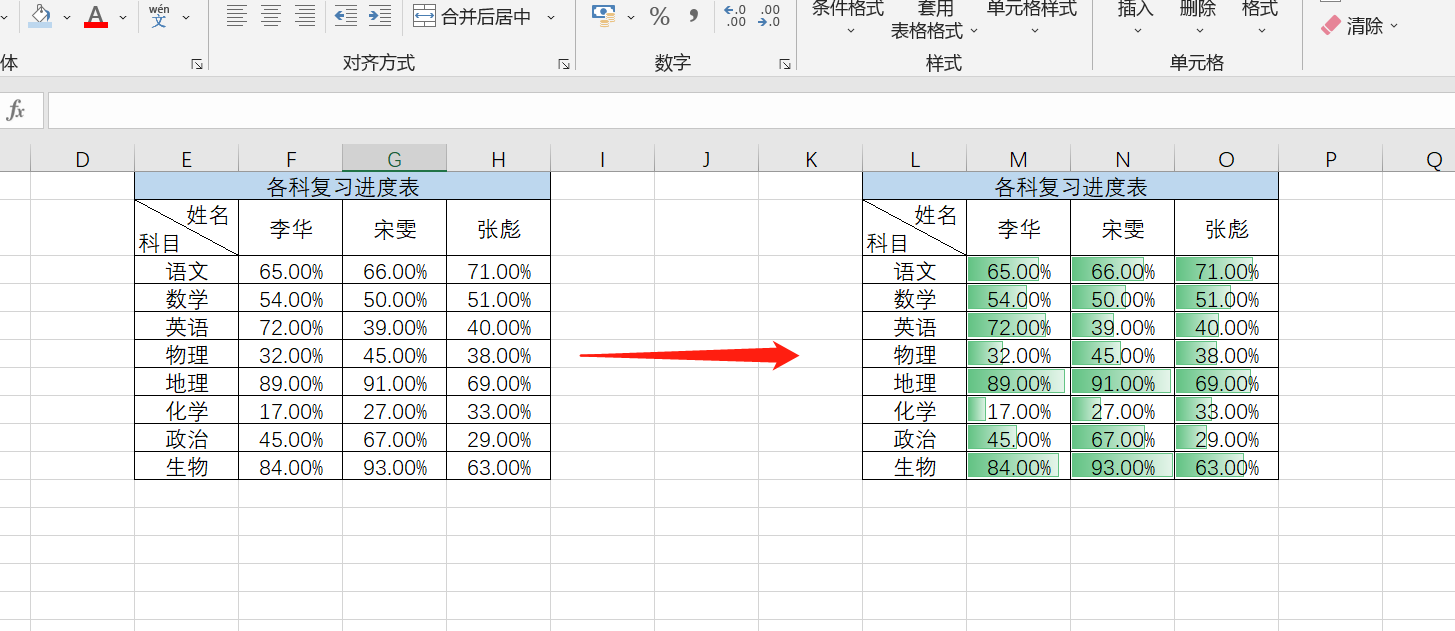Center text horizontally icon

point(271,16)
